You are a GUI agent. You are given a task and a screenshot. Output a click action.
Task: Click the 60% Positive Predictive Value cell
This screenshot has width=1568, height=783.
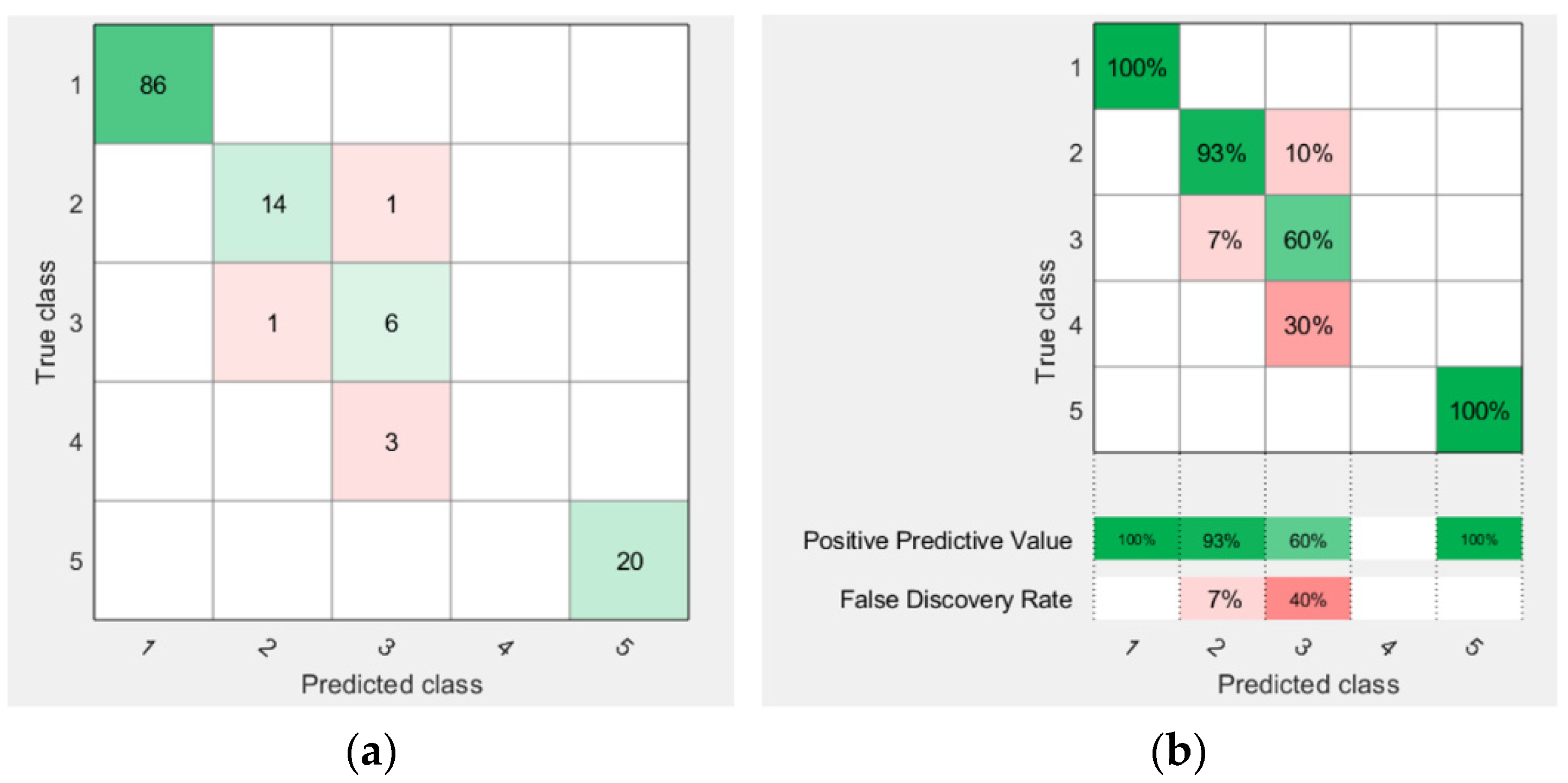pos(1308,540)
